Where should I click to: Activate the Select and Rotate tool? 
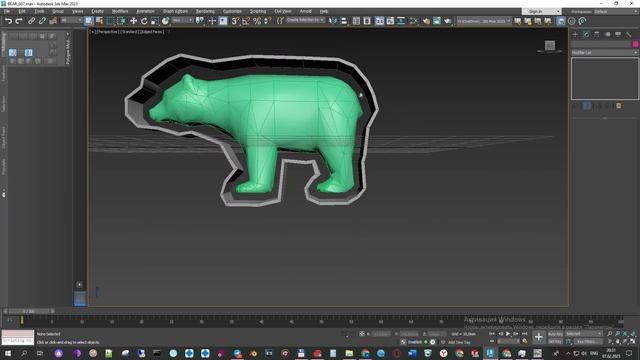pyautogui.click(x=144, y=21)
